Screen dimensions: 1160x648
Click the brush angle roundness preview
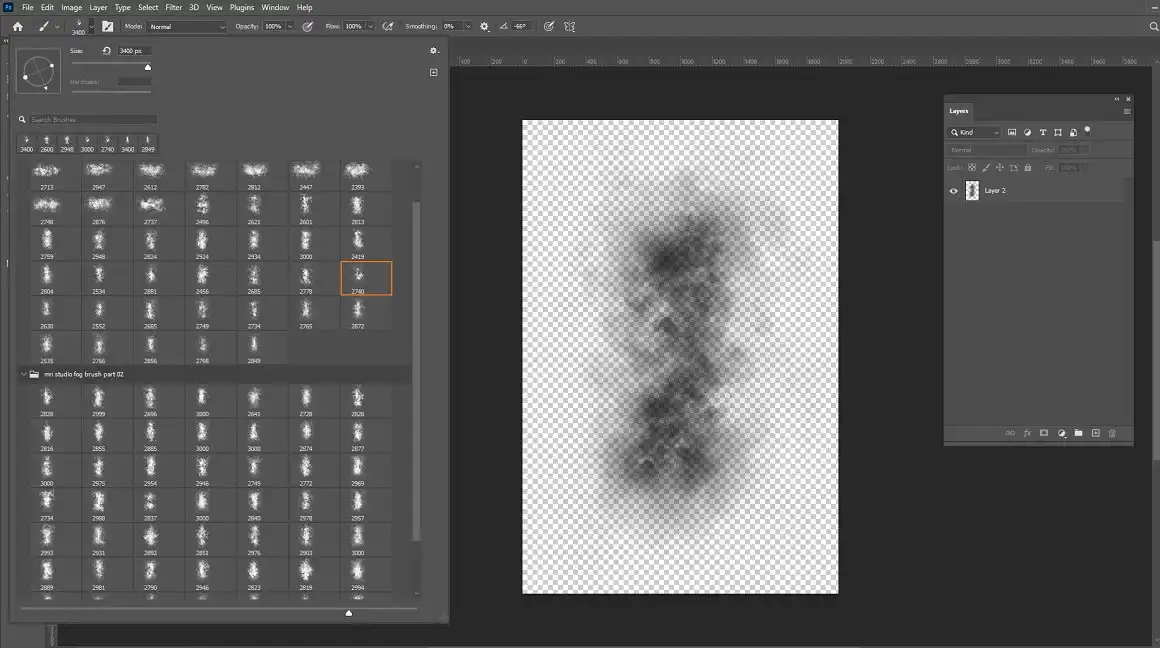[38, 72]
